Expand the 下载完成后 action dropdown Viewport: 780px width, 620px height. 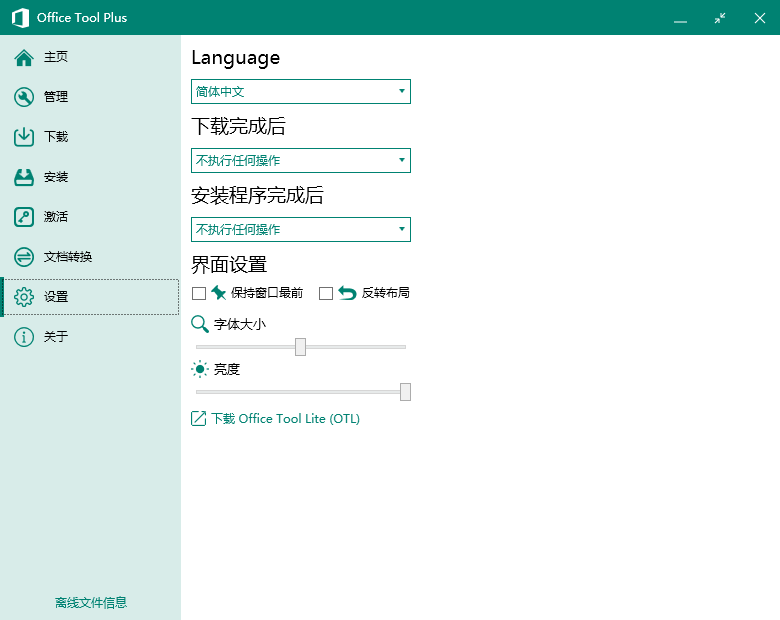(x=300, y=160)
